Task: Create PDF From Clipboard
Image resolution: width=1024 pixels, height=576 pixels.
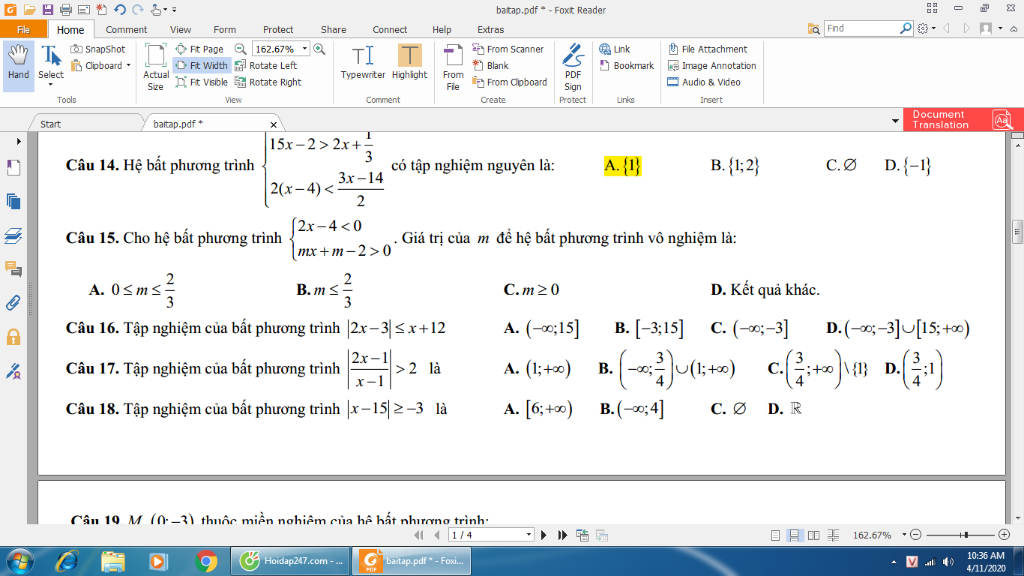Action: [x=509, y=82]
